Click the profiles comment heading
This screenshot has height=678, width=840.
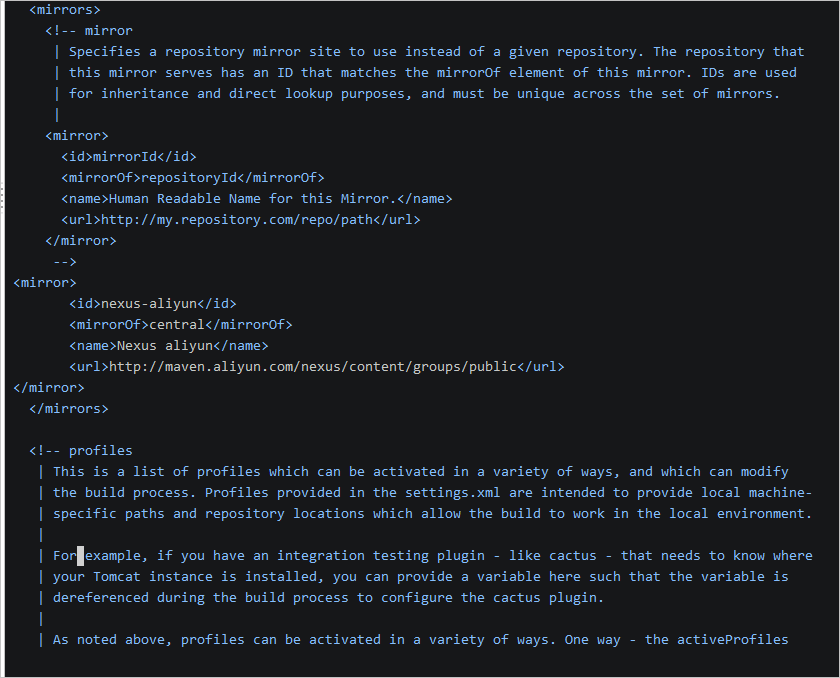(x=100, y=450)
